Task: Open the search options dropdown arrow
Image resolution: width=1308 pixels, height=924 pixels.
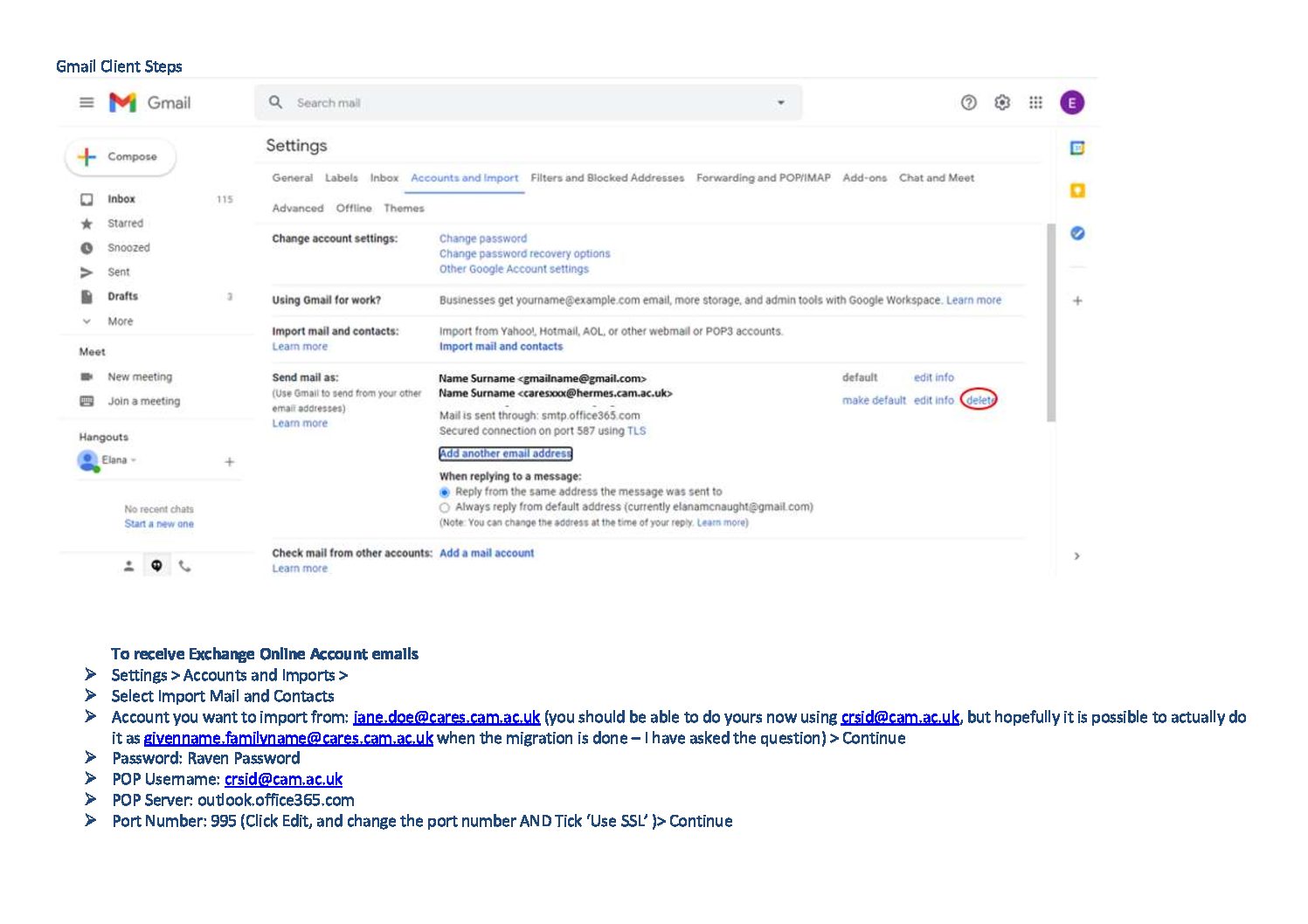Action: (x=780, y=103)
